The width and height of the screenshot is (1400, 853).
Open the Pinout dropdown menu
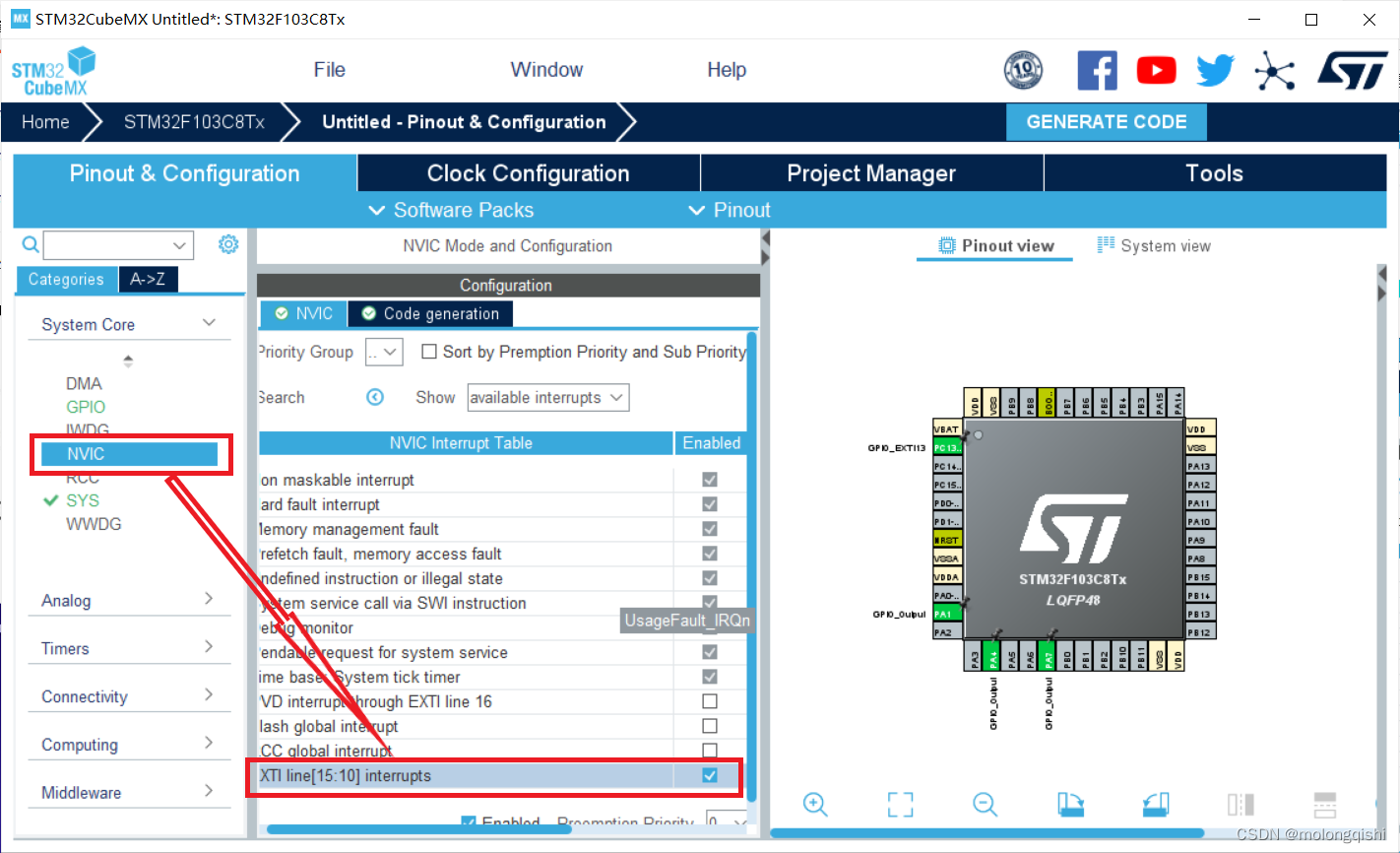coord(729,210)
